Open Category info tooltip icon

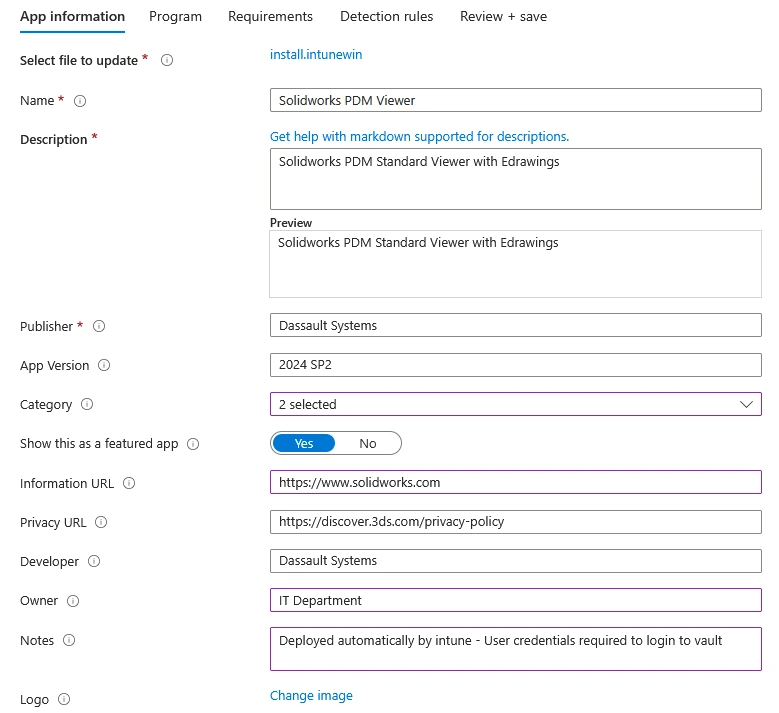tap(87, 404)
